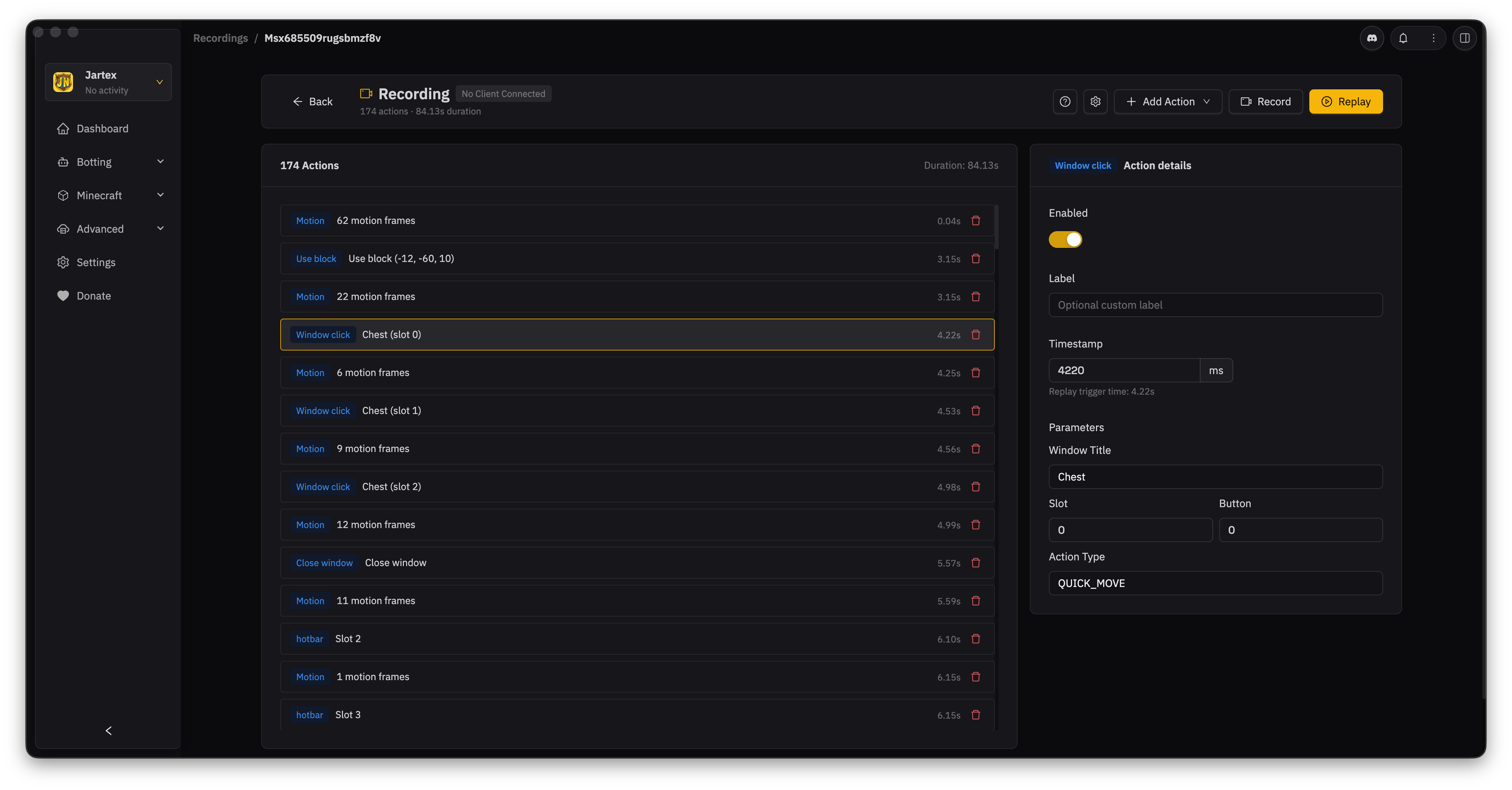
Task: Expand the Advanced sidebar section
Action: tap(111, 229)
